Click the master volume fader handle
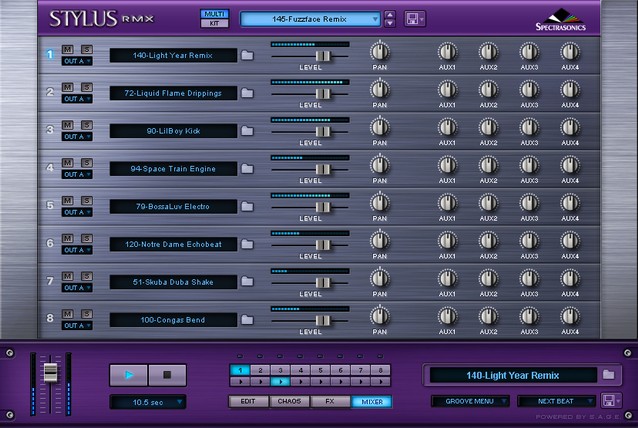 coord(50,372)
